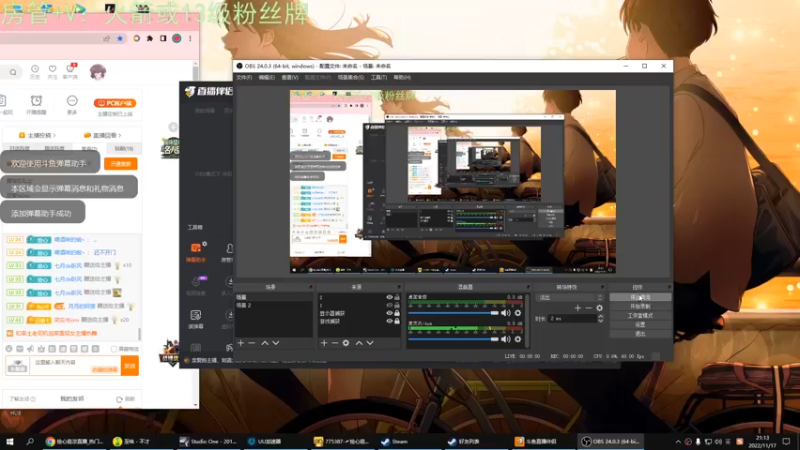Show hidden system tray icons chevron
This screenshot has height=450, width=800.
pyautogui.click(x=678, y=442)
